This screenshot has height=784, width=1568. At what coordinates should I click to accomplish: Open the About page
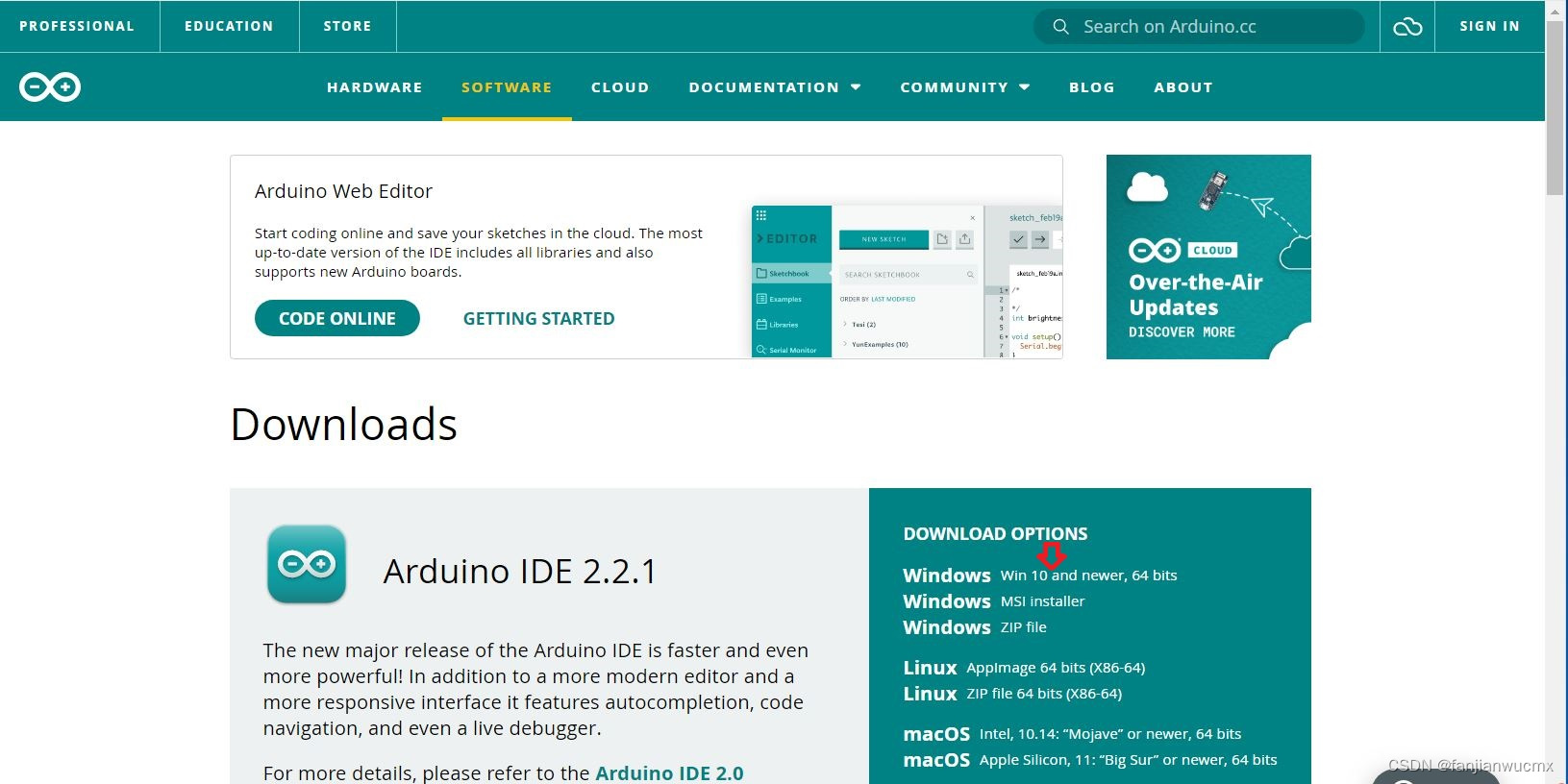click(1183, 87)
